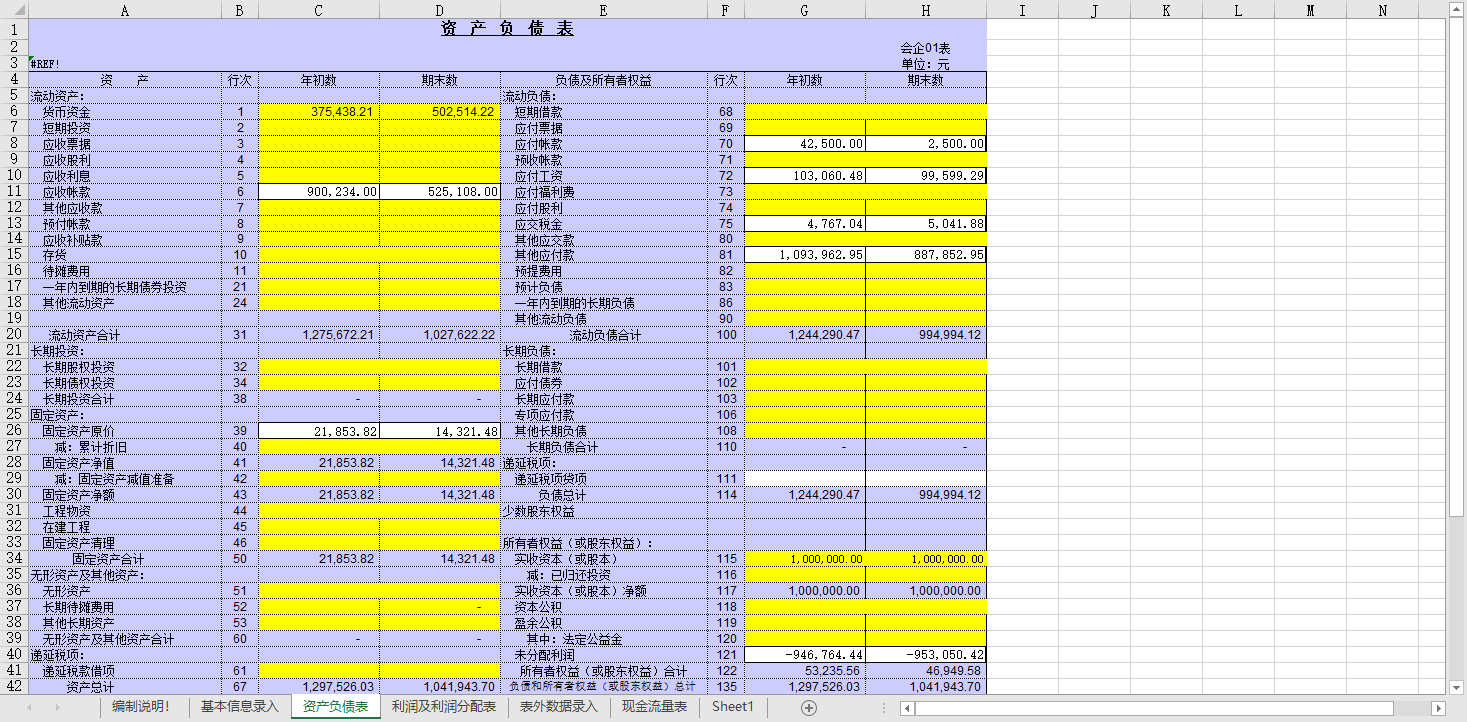Select the cell with value 1,093,962.95
The height and width of the screenshot is (722, 1467).
pyautogui.click(x=805, y=255)
